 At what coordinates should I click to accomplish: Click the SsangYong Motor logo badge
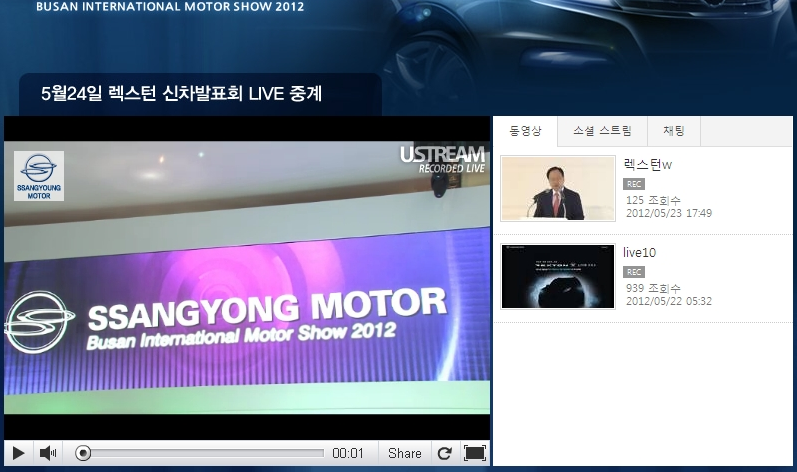click(x=39, y=176)
